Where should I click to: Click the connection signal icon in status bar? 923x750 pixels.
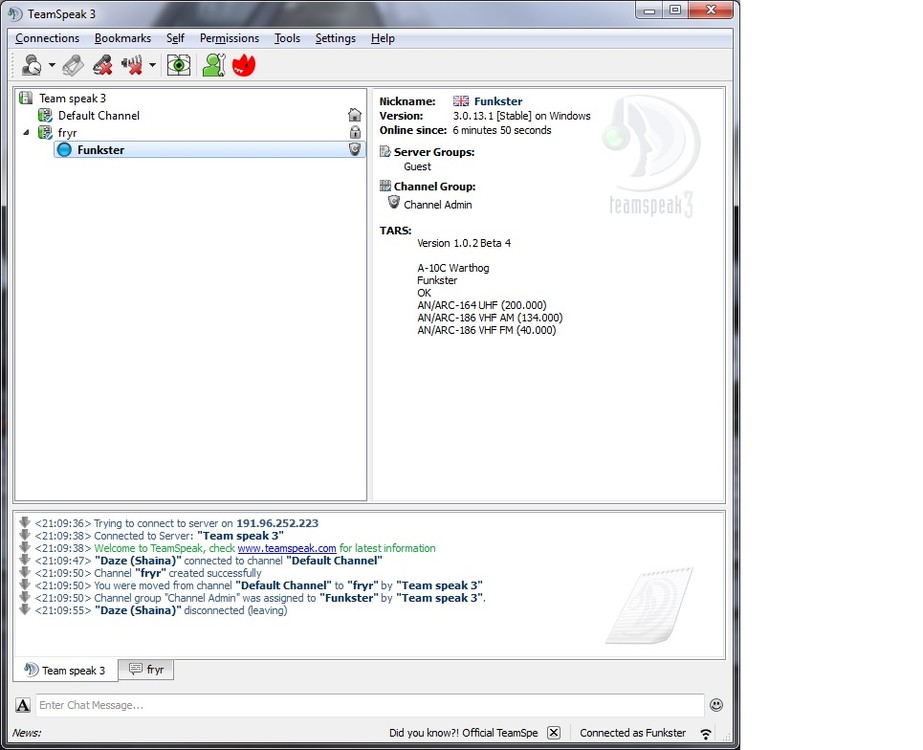(x=705, y=733)
